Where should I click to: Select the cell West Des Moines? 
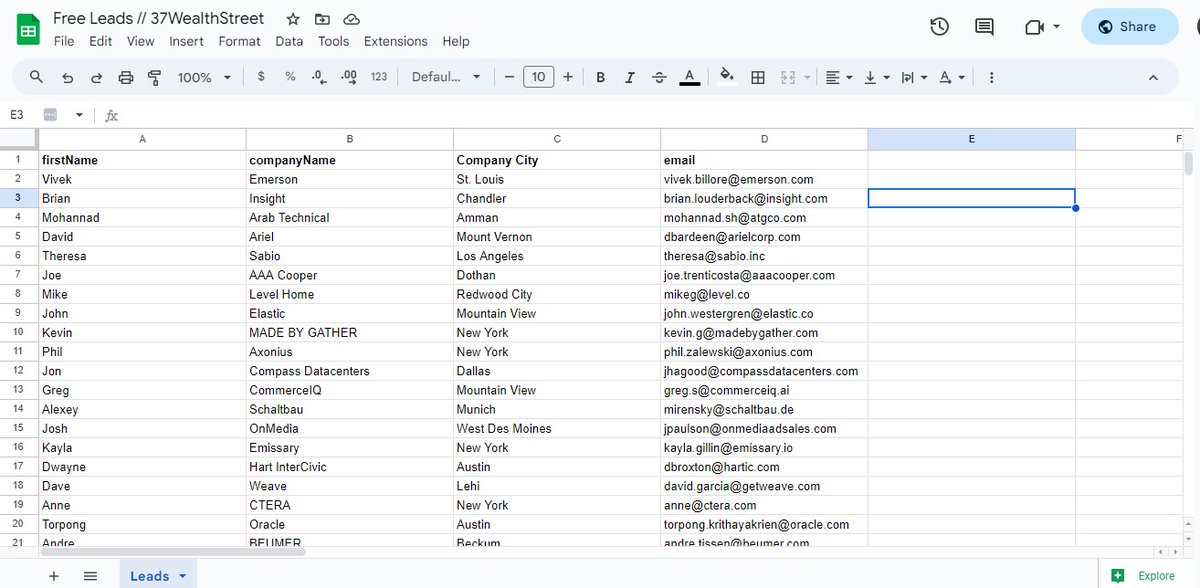[557, 429]
